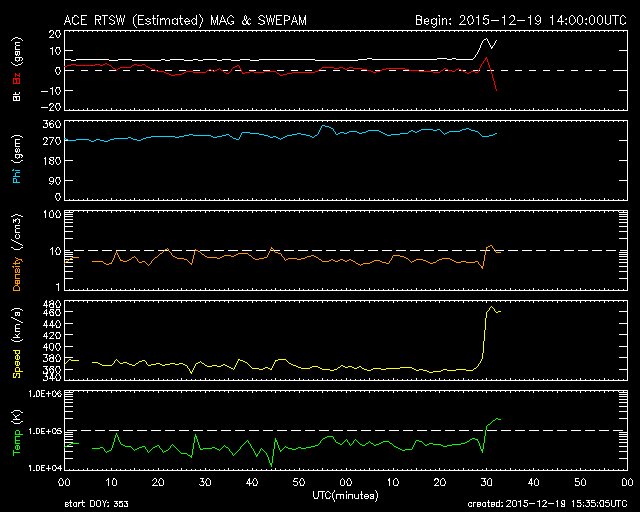This screenshot has width=640, height=512.
Task: Select the '1.0E+05' tick on the Temp axis
Action: click(x=45, y=431)
